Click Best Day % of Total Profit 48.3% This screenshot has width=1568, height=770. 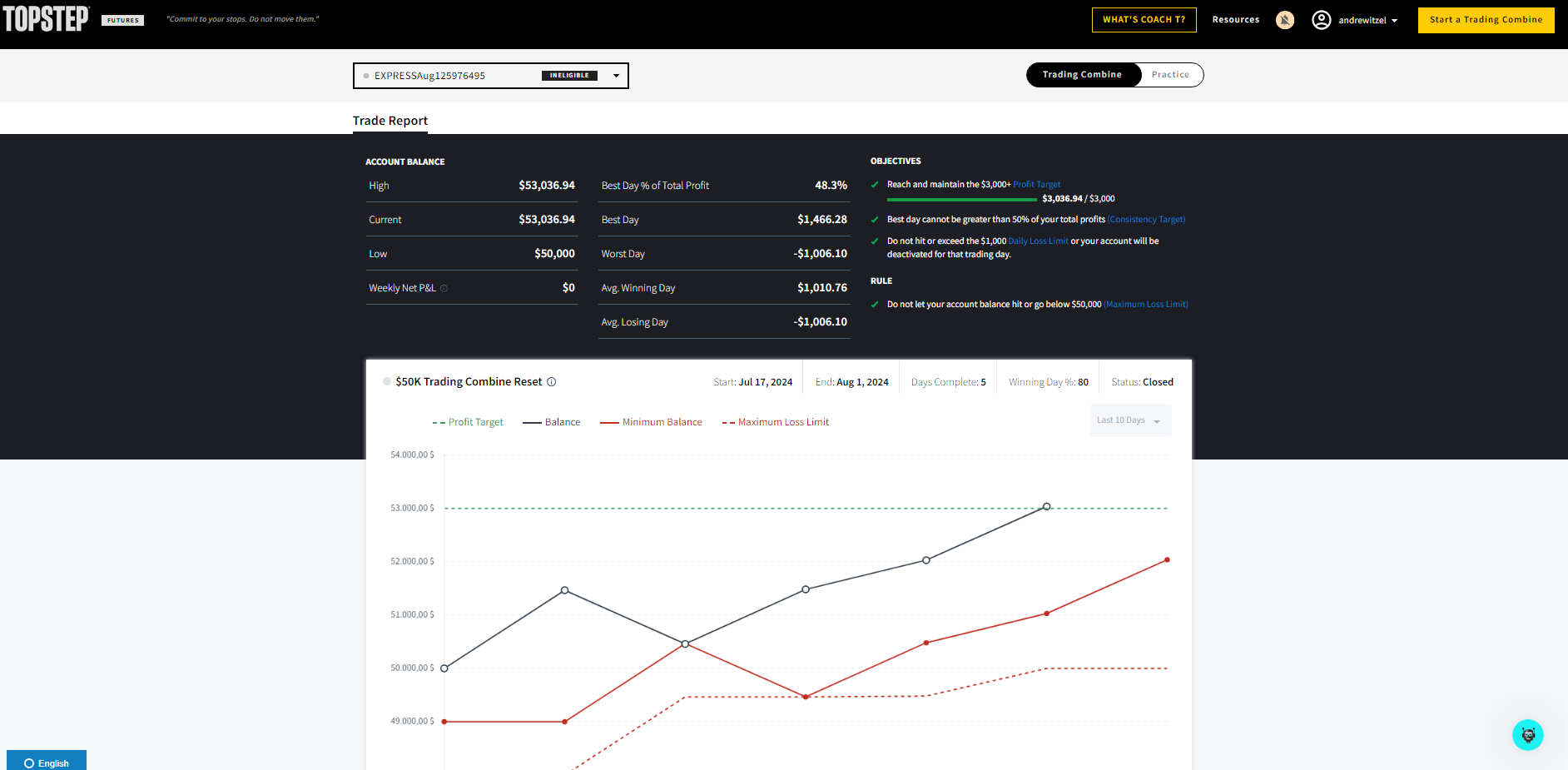724,186
